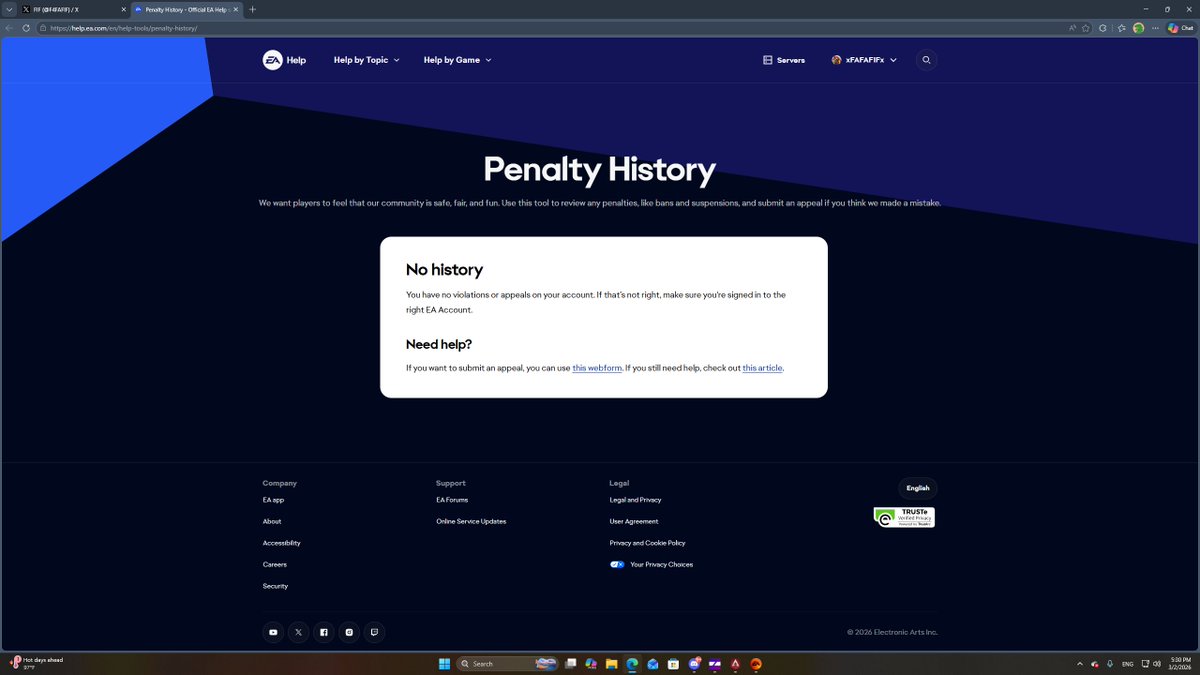Open the Mail app on the taskbar

coord(652,664)
